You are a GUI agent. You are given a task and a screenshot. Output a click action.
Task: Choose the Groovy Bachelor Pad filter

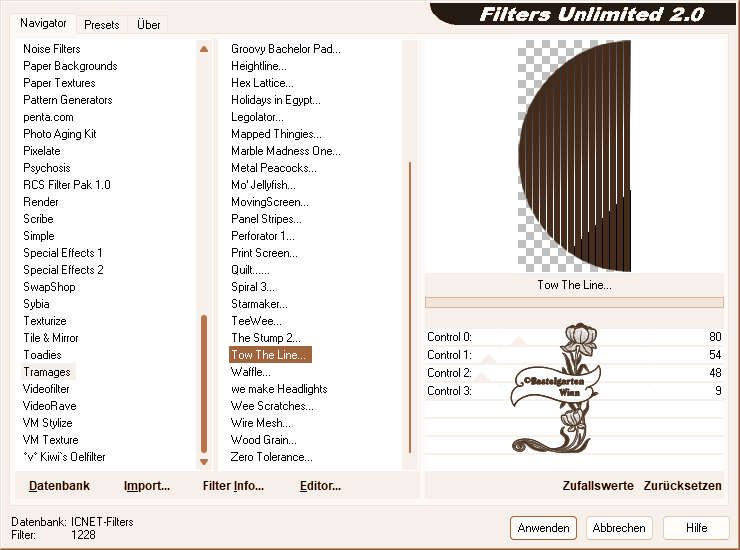(286, 49)
